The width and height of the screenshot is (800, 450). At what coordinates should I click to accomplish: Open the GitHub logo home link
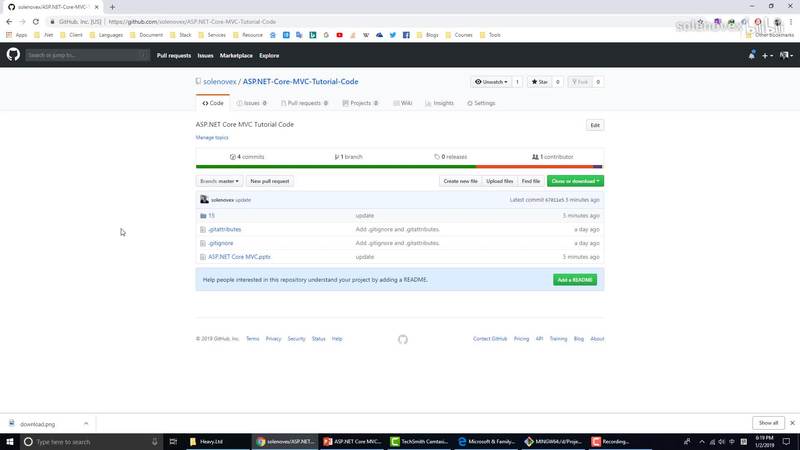point(13,54)
